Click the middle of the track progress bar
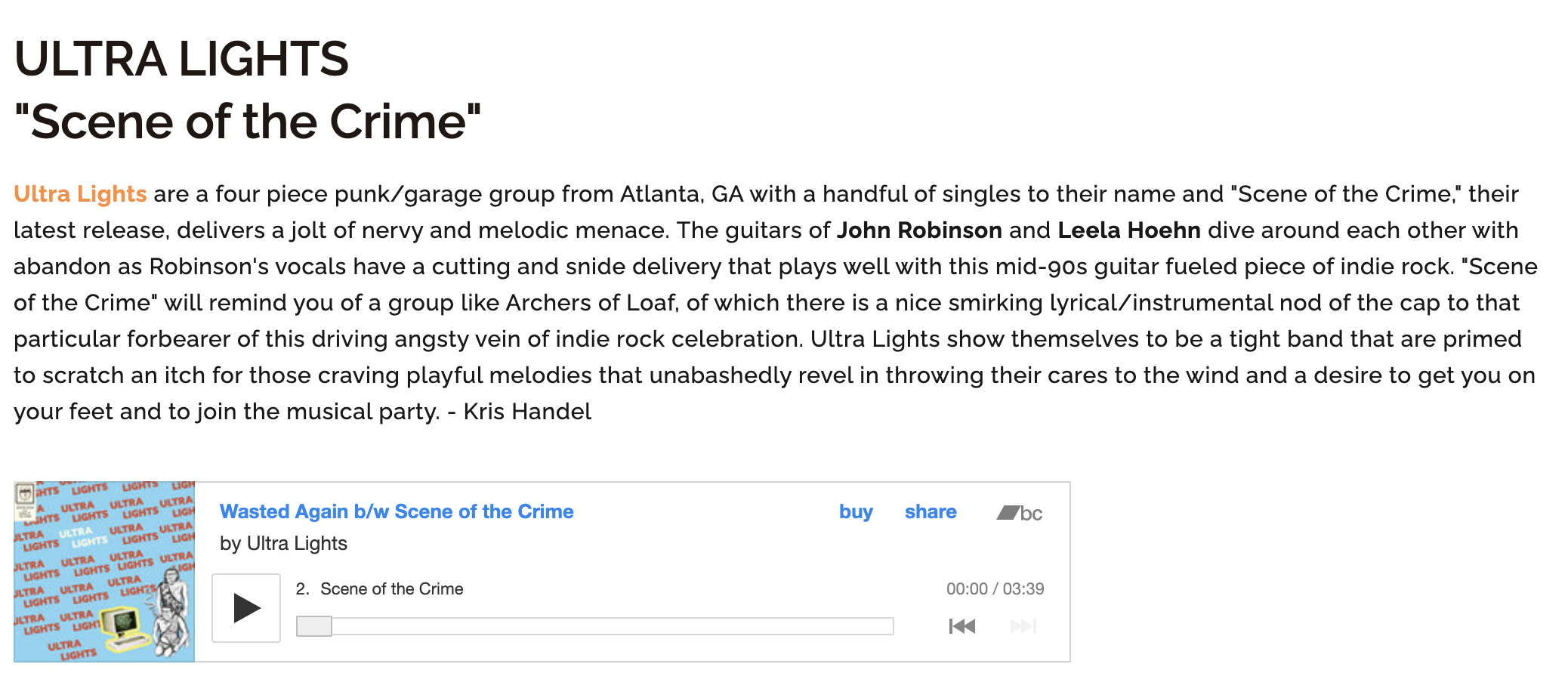 point(595,626)
